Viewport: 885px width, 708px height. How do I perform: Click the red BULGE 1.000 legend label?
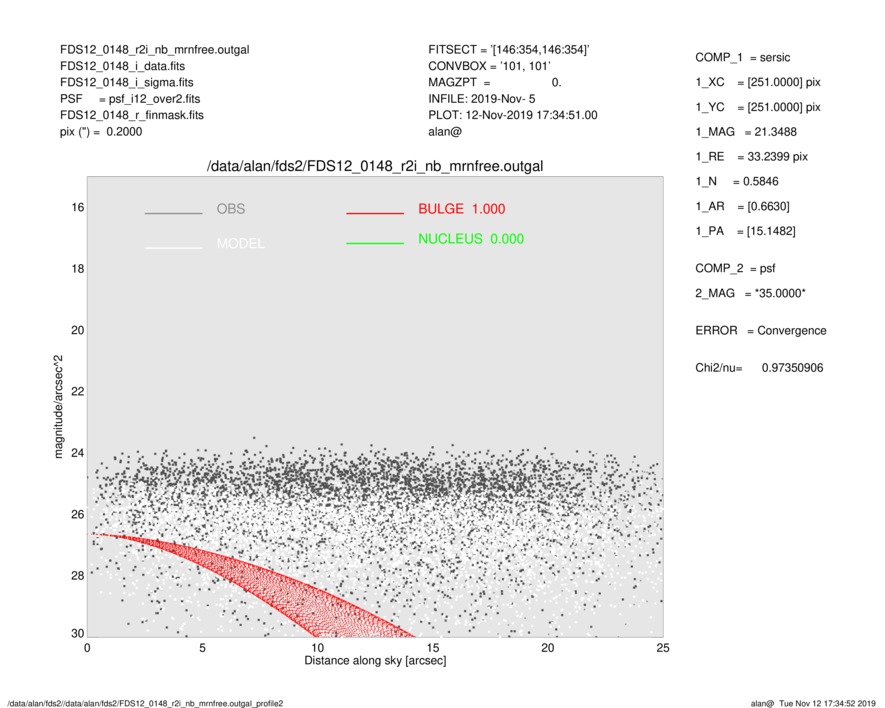(462, 209)
